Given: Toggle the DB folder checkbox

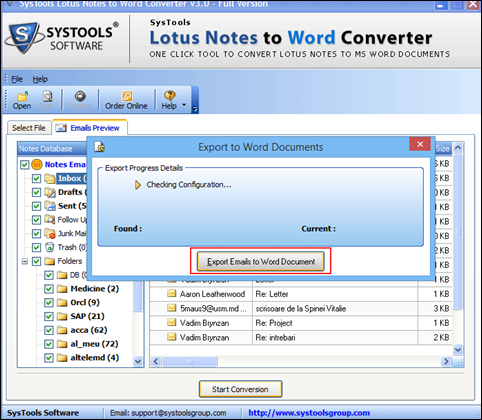Looking at the screenshot, I should click(x=49, y=275).
